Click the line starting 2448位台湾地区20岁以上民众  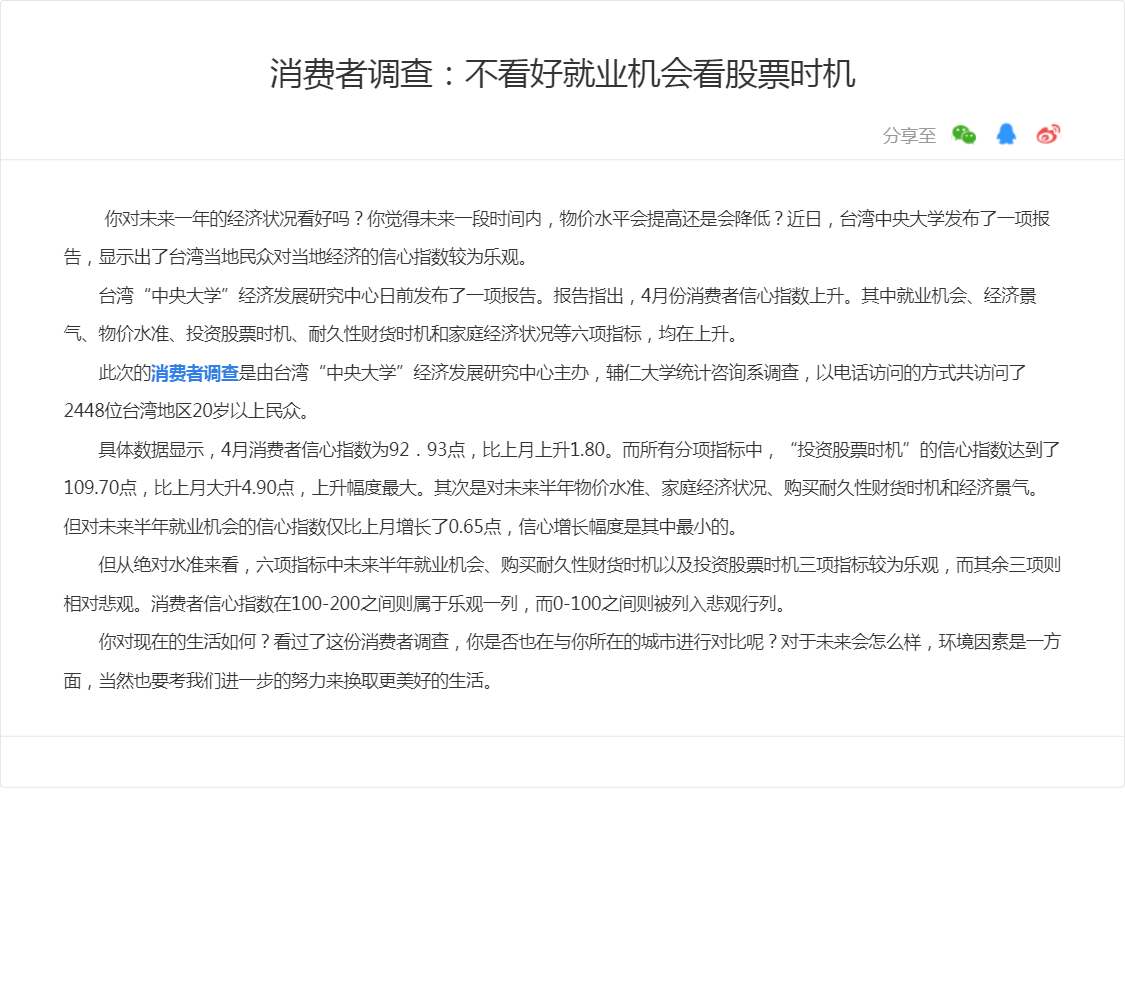189,411
